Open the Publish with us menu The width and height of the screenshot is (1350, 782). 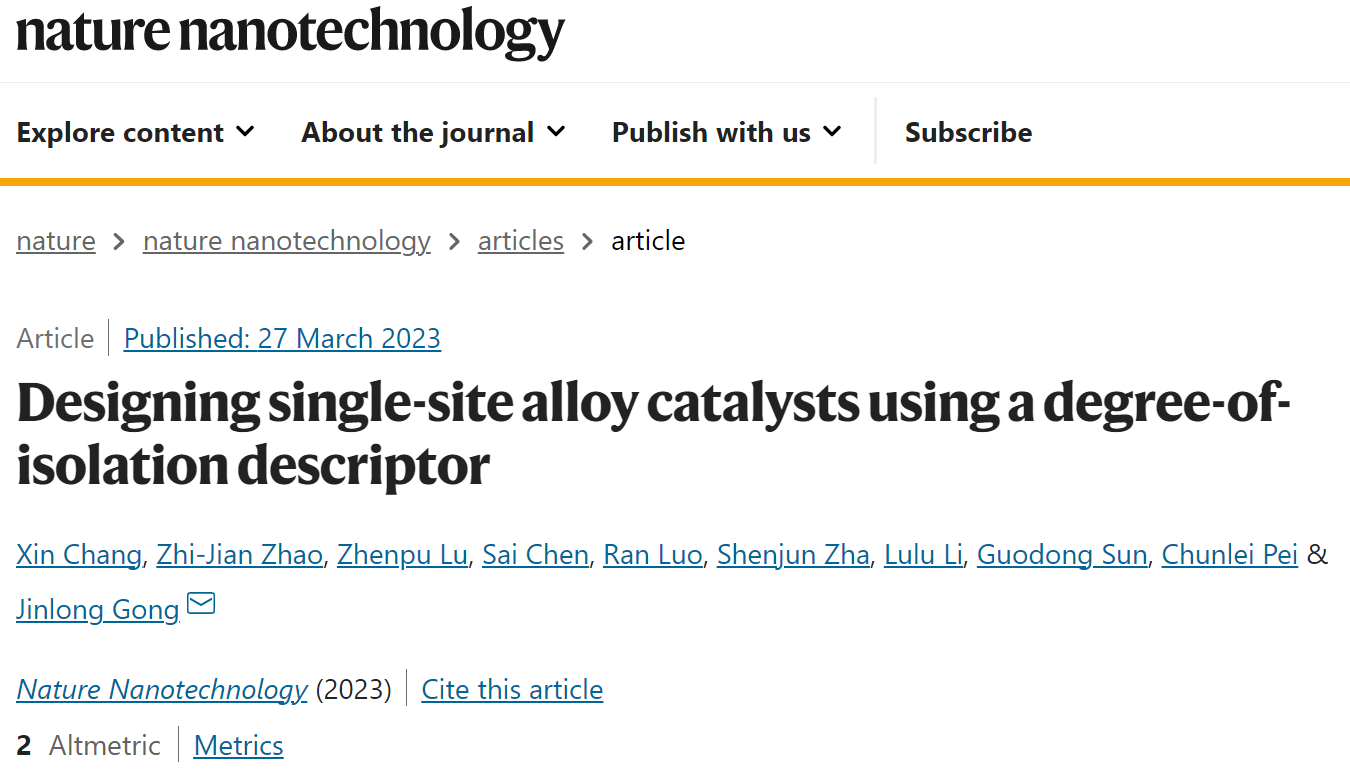click(727, 132)
